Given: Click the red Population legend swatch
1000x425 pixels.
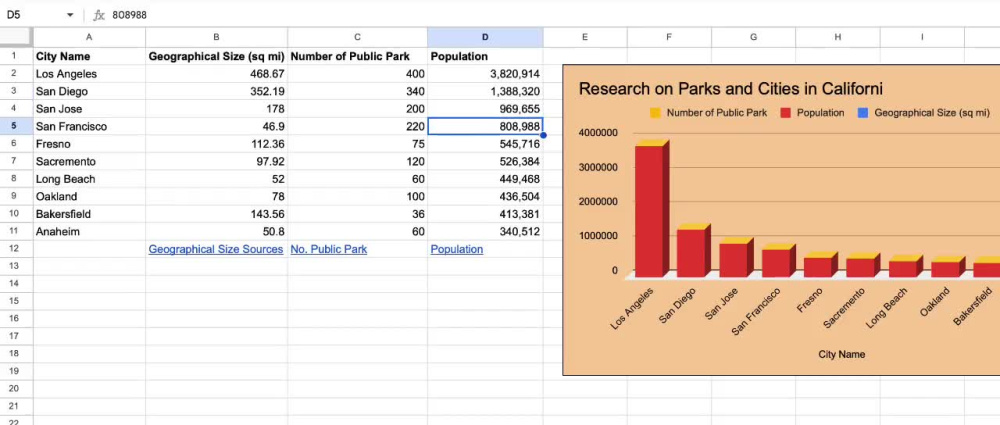Looking at the screenshot, I should coord(785,113).
